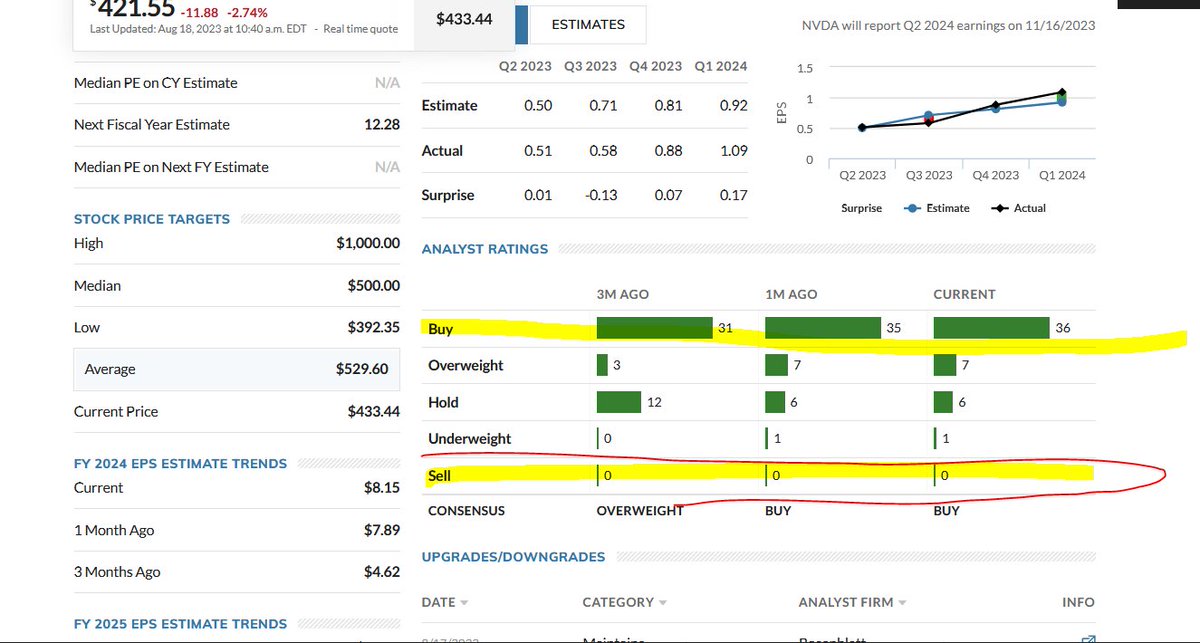Click the -11.88 price change value

pyautogui.click(x=201, y=12)
